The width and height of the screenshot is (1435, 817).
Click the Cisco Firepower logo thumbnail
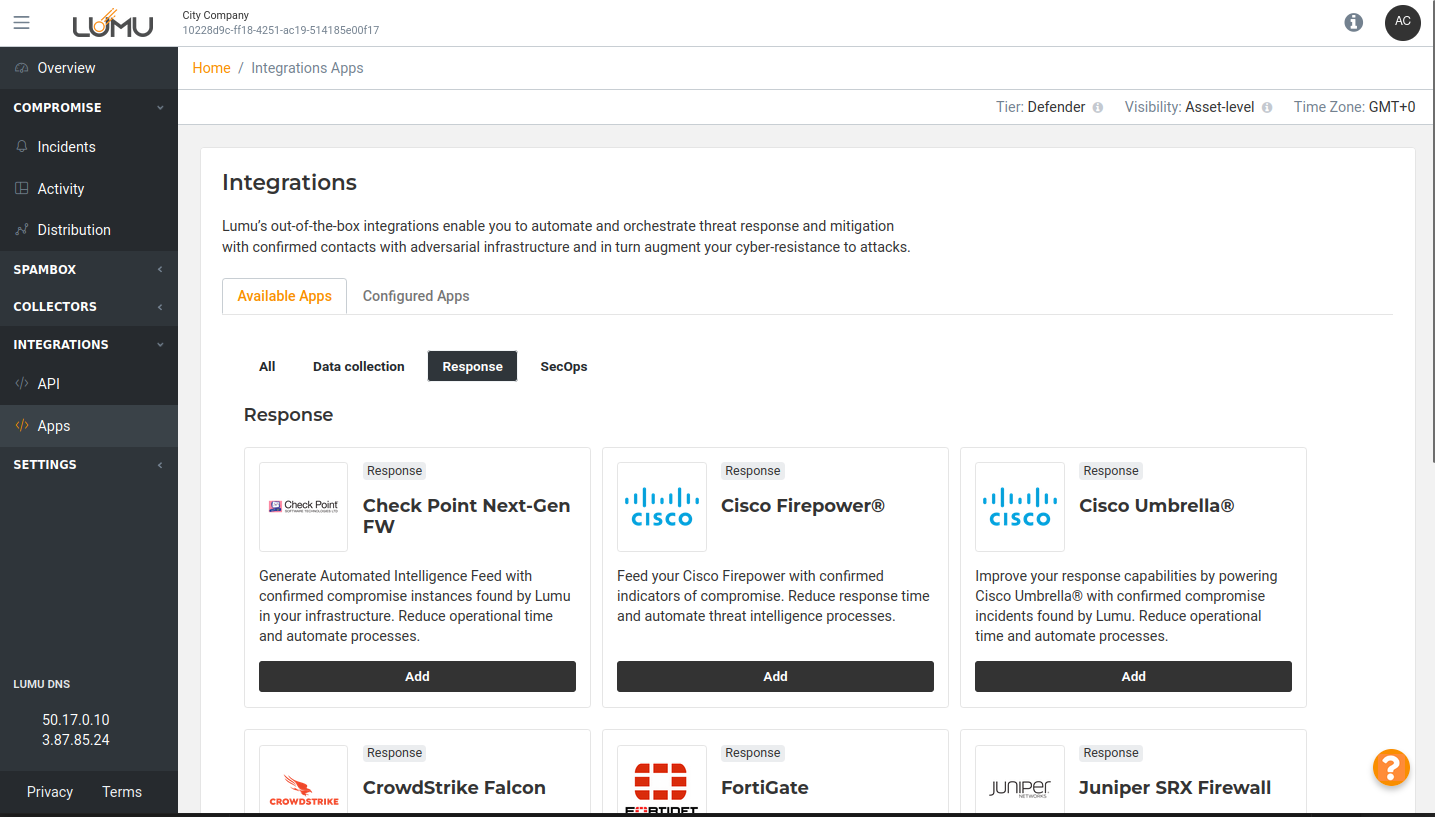click(x=661, y=506)
